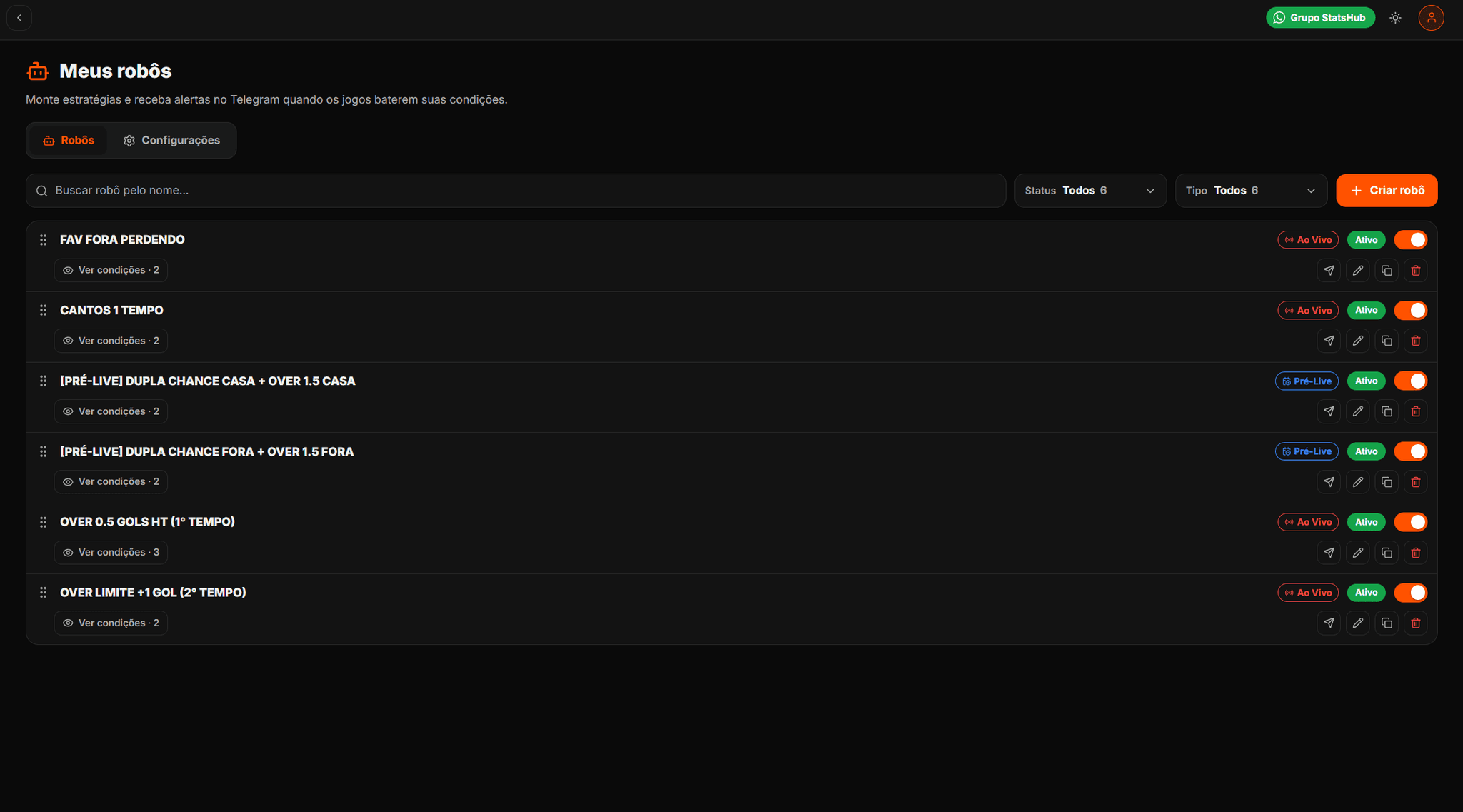The width and height of the screenshot is (1463, 812).
Task: Toggle the light/dark theme sun icon
Action: [1395, 18]
